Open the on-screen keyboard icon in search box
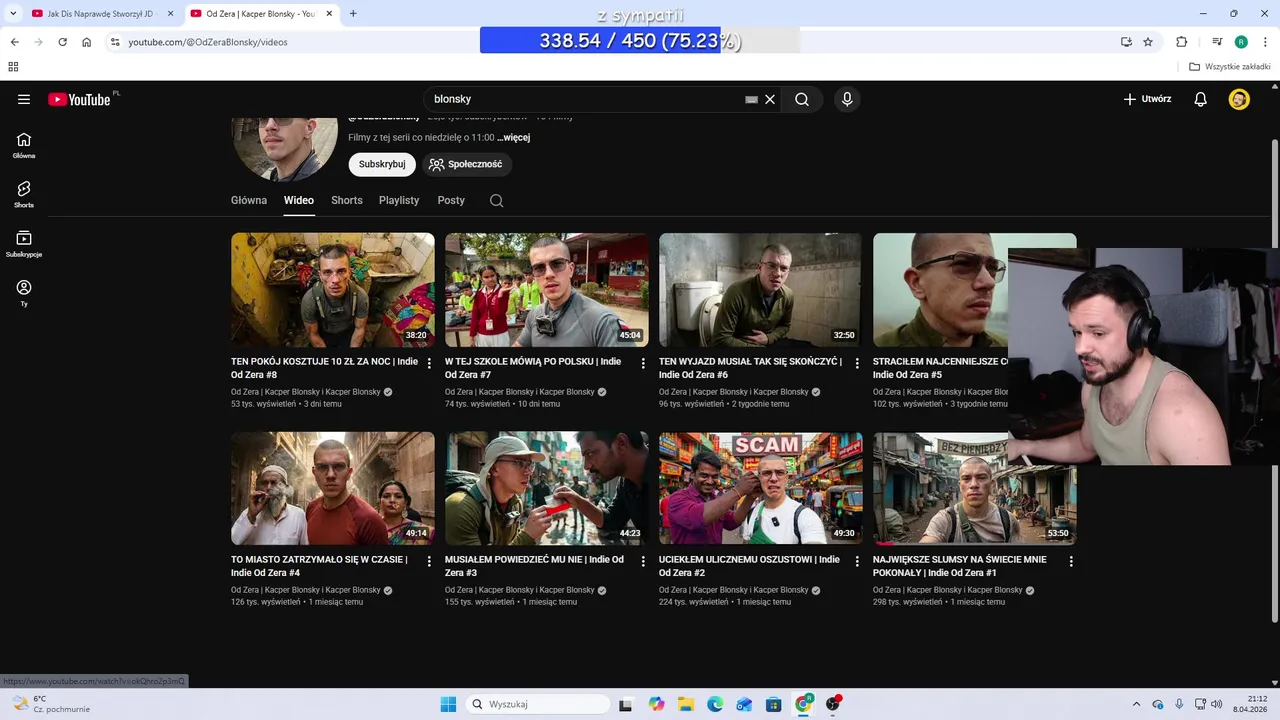 click(751, 99)
